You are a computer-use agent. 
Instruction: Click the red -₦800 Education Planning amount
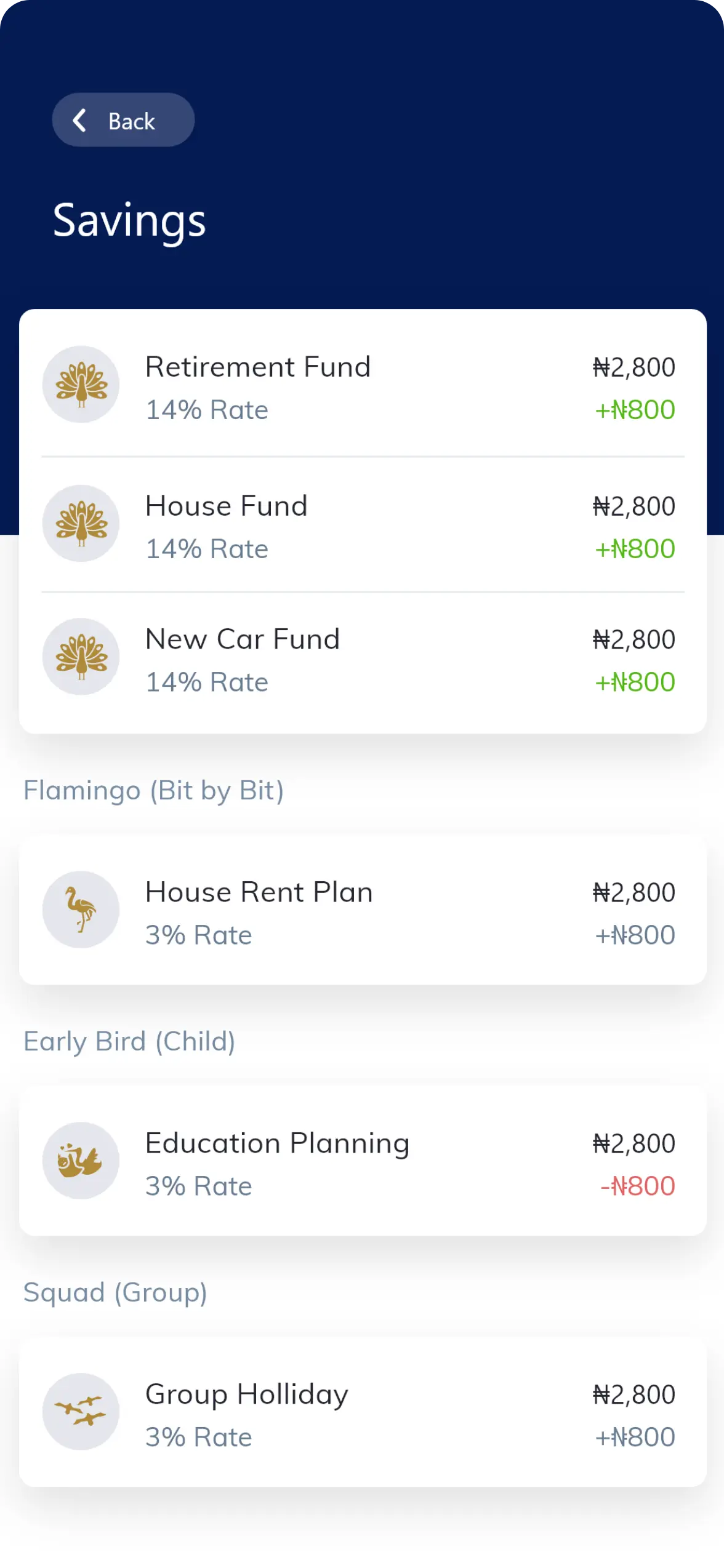click(x=637, y=1186)
